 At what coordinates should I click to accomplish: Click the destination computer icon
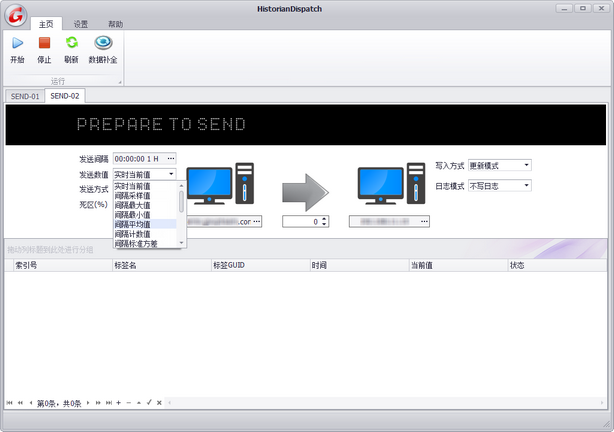coord(392,184)
